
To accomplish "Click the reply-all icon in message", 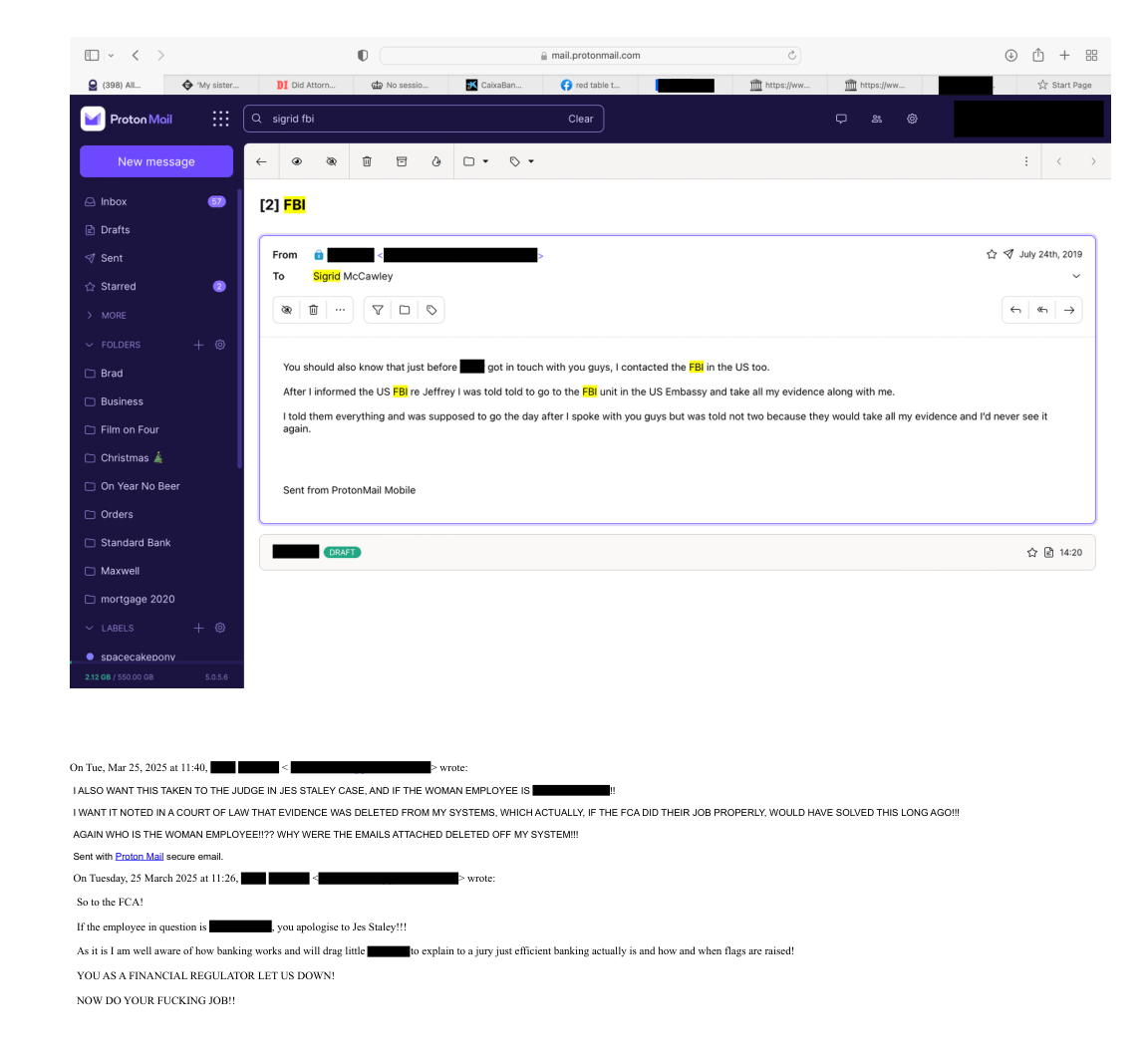I will pyautogui.click(x=1042, y=310).
